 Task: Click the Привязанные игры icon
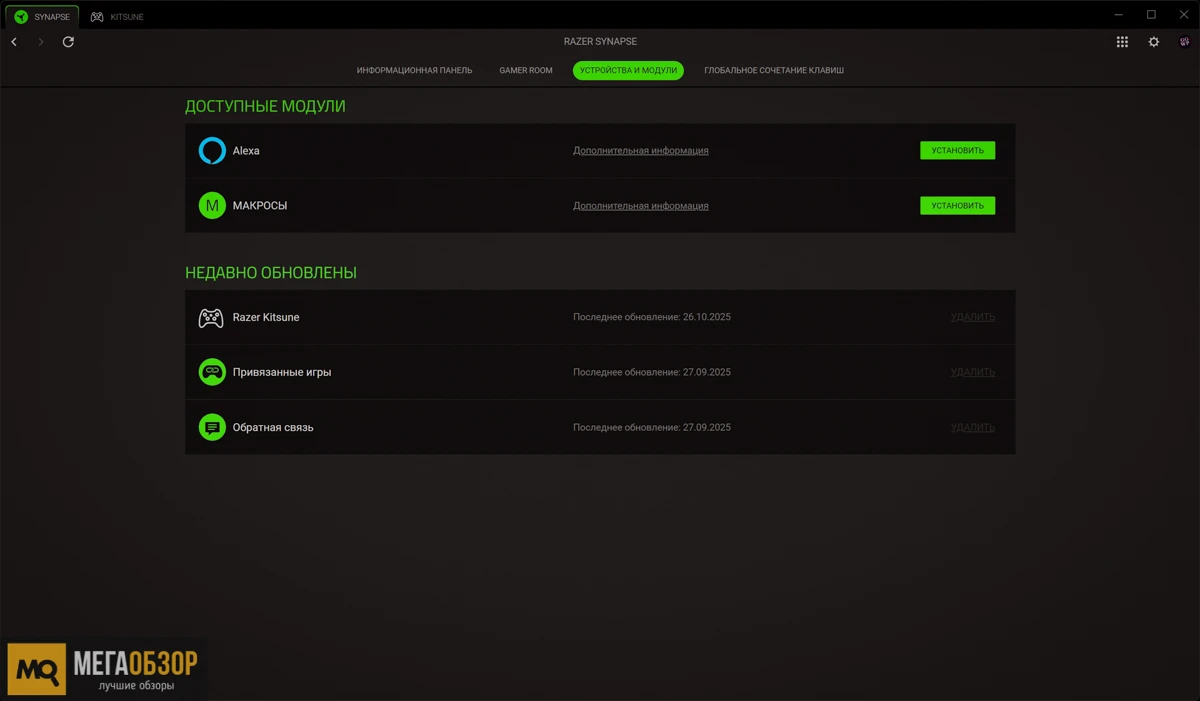pyautogui.click(x=212, y=372)
